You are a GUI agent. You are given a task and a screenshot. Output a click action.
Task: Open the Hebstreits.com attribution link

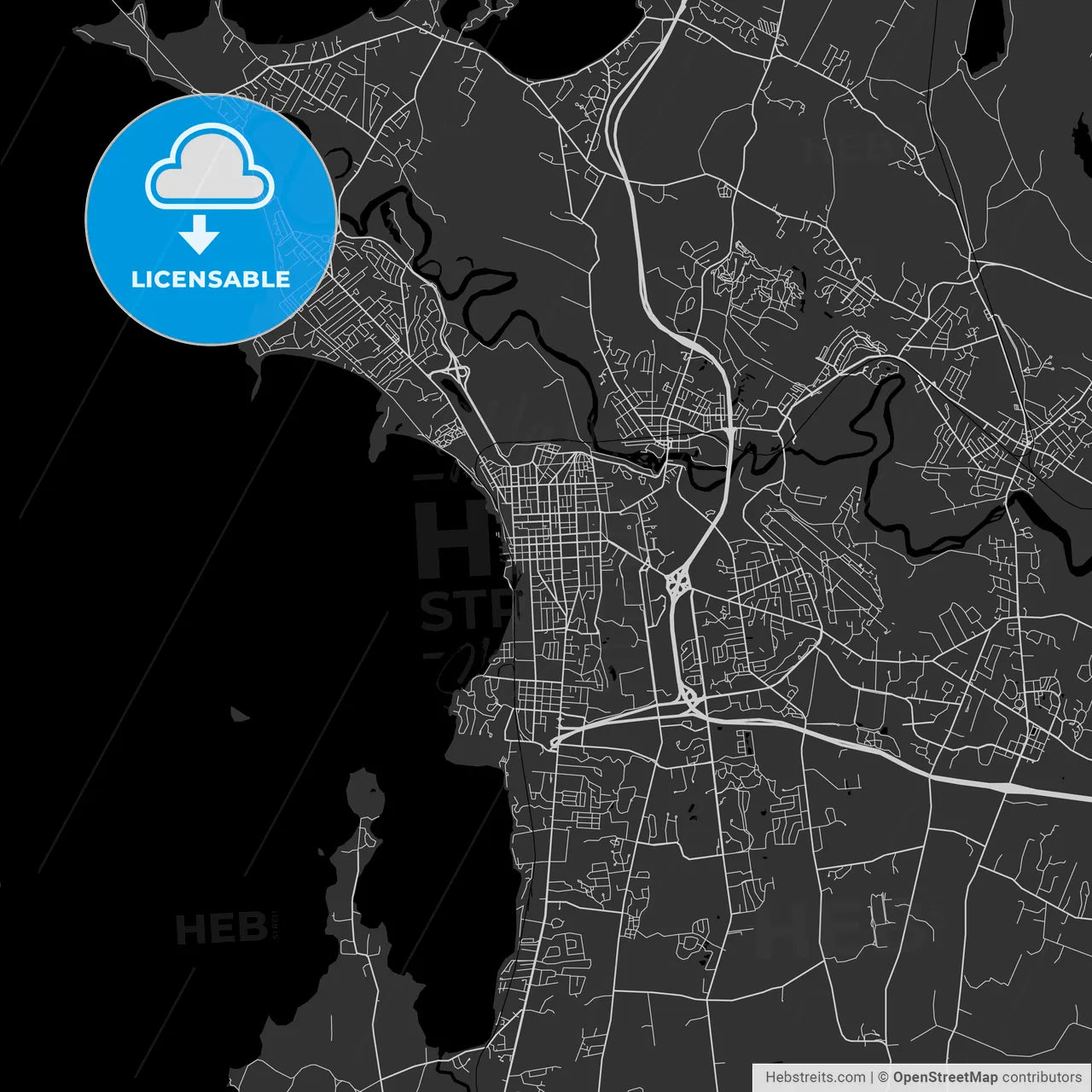[815, 1077]
